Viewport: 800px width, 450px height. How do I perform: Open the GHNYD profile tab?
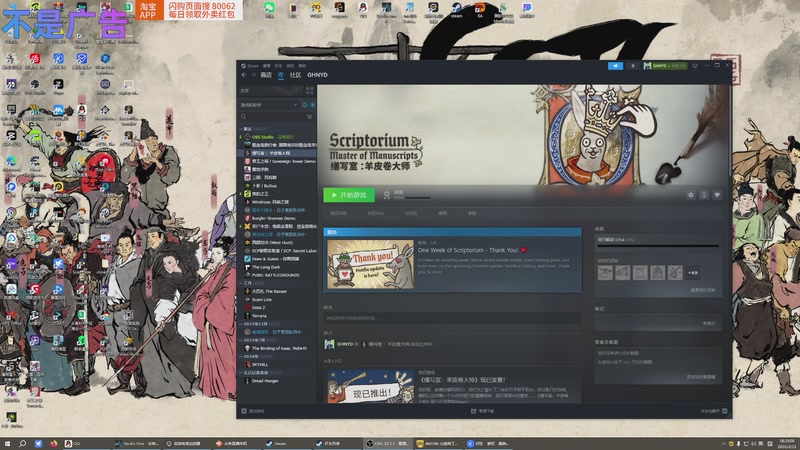[x=317, y=75]
